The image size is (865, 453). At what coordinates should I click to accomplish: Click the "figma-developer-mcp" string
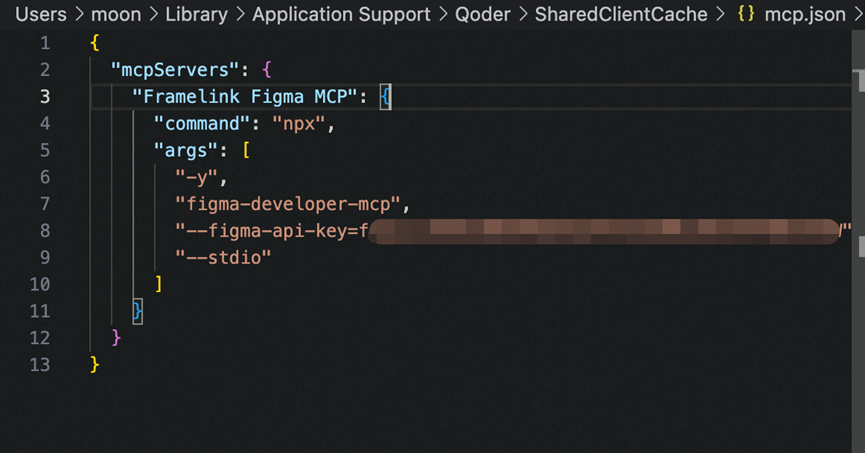[x=287, y=204]
